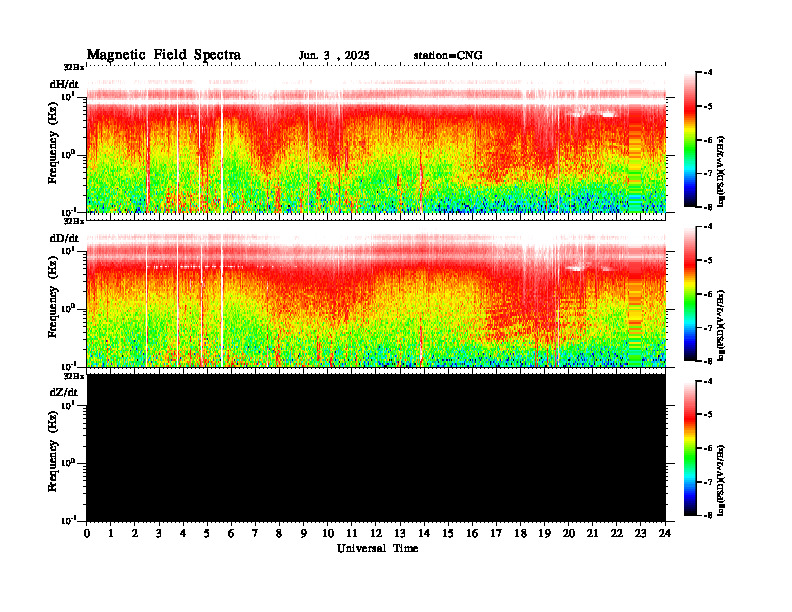Click the log(PSD) label beside dZ/dt color scale
This screenshot has height=612, width=792.
(721, 480)
